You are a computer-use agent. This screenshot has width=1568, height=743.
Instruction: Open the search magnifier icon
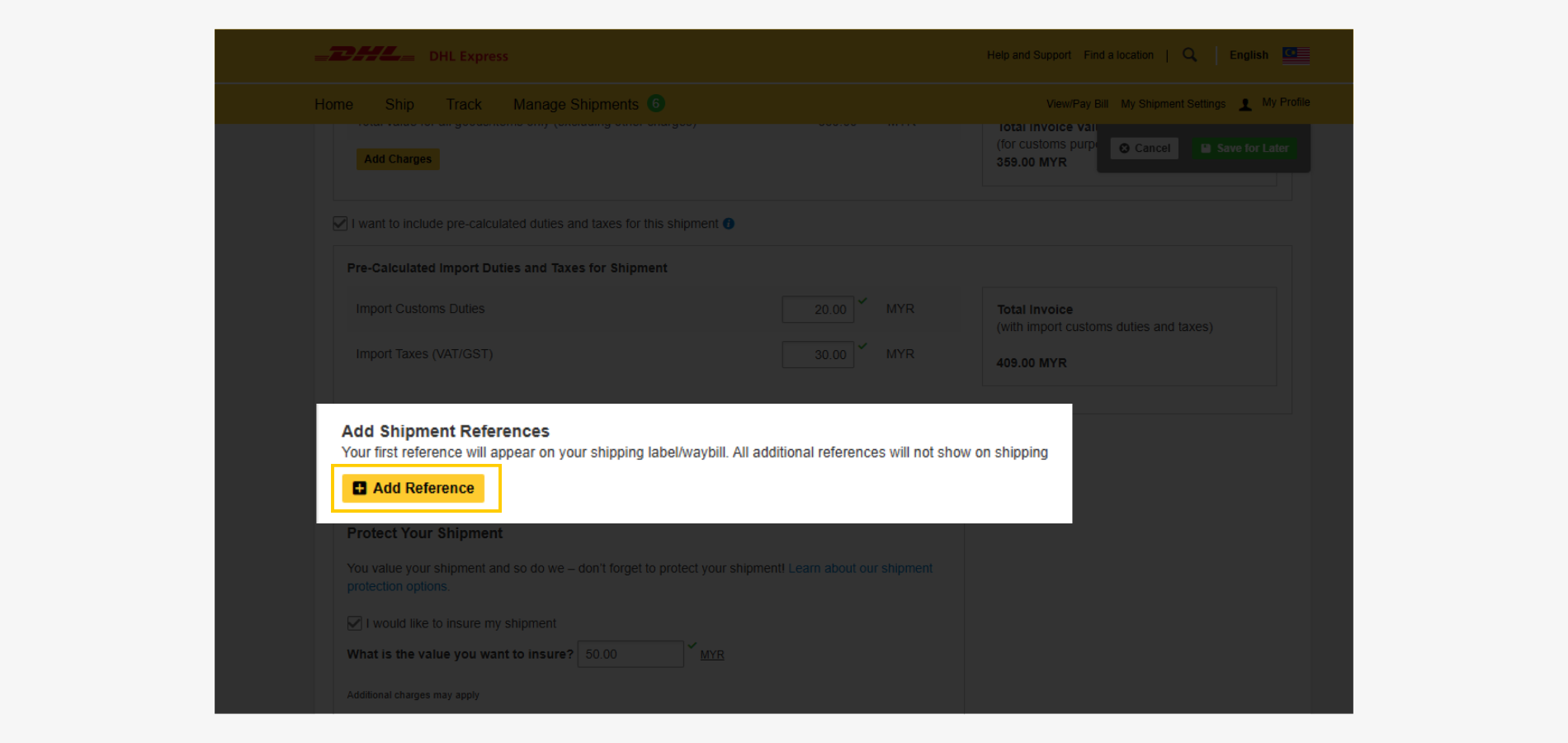click(1189, 54)
